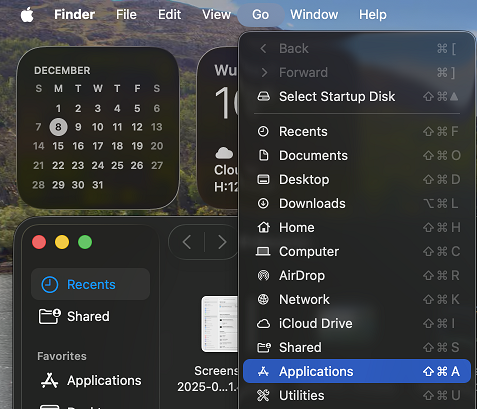Image resolution: width=477 pixels, height=409 pixels.
Task: Select Recents in Finder sidebar
Action: [x=90, y=284]
